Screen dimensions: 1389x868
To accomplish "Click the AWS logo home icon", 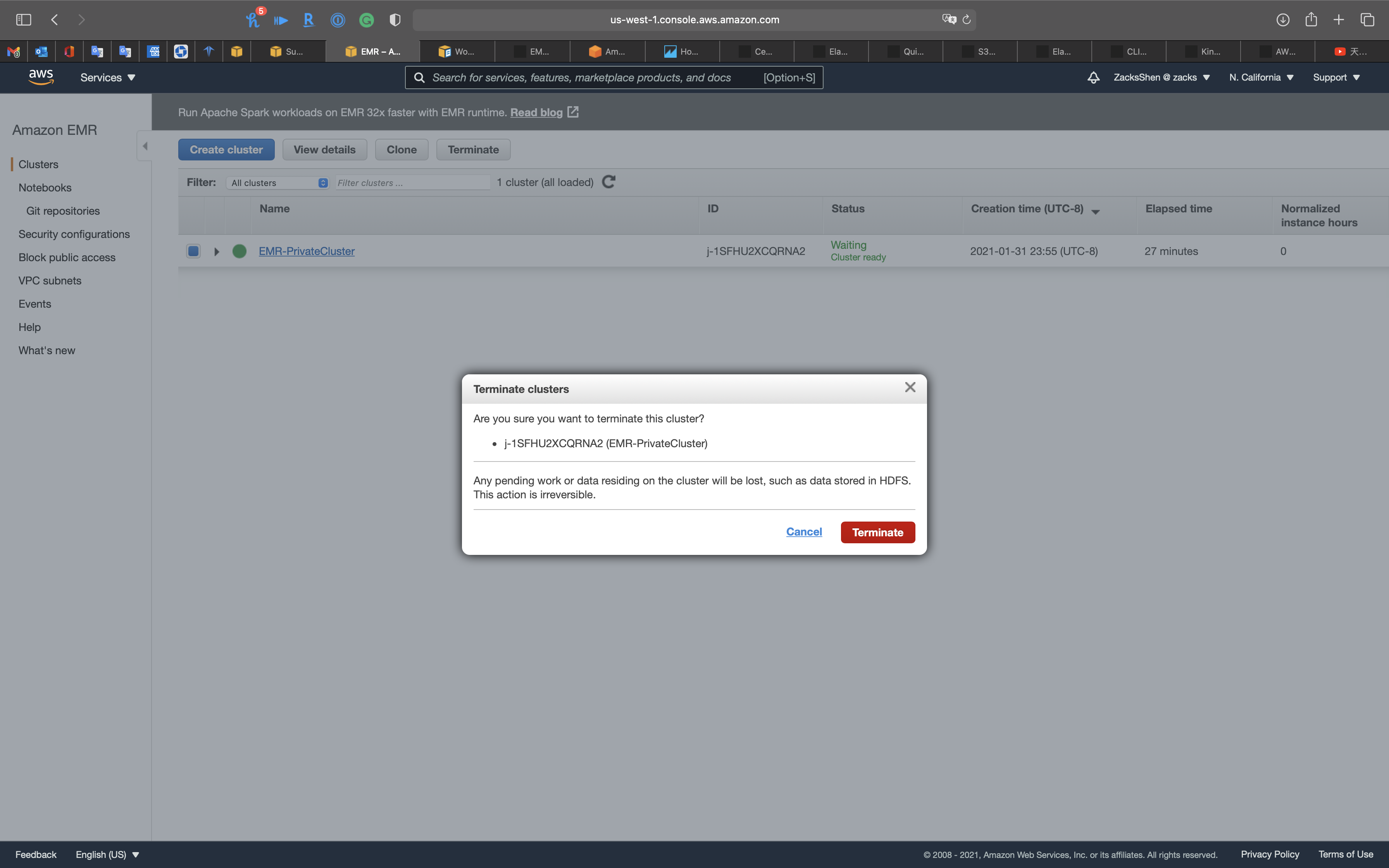I will (x=41, y=77).
